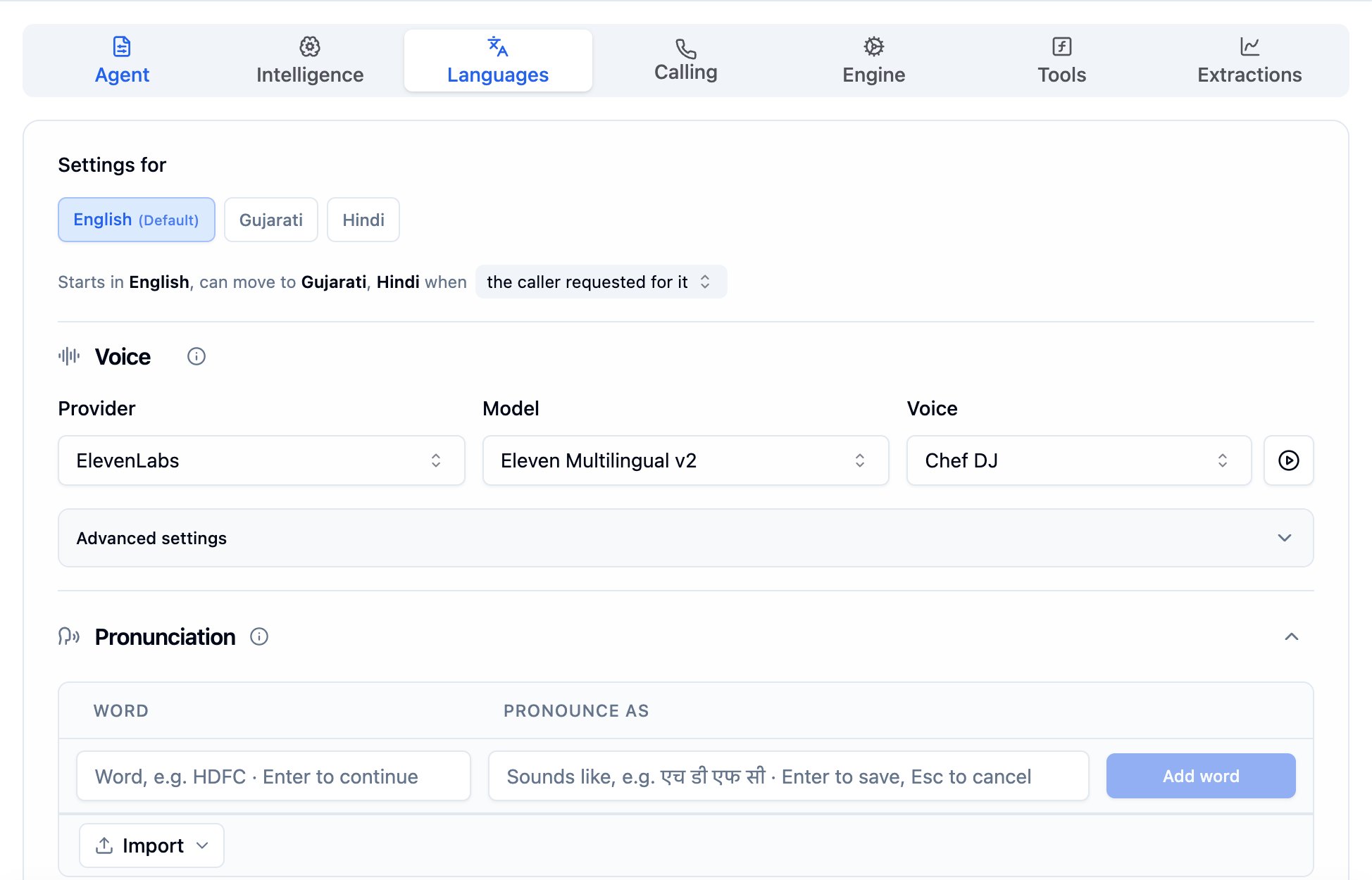Select Hindi language settings

tap(363, 220)
